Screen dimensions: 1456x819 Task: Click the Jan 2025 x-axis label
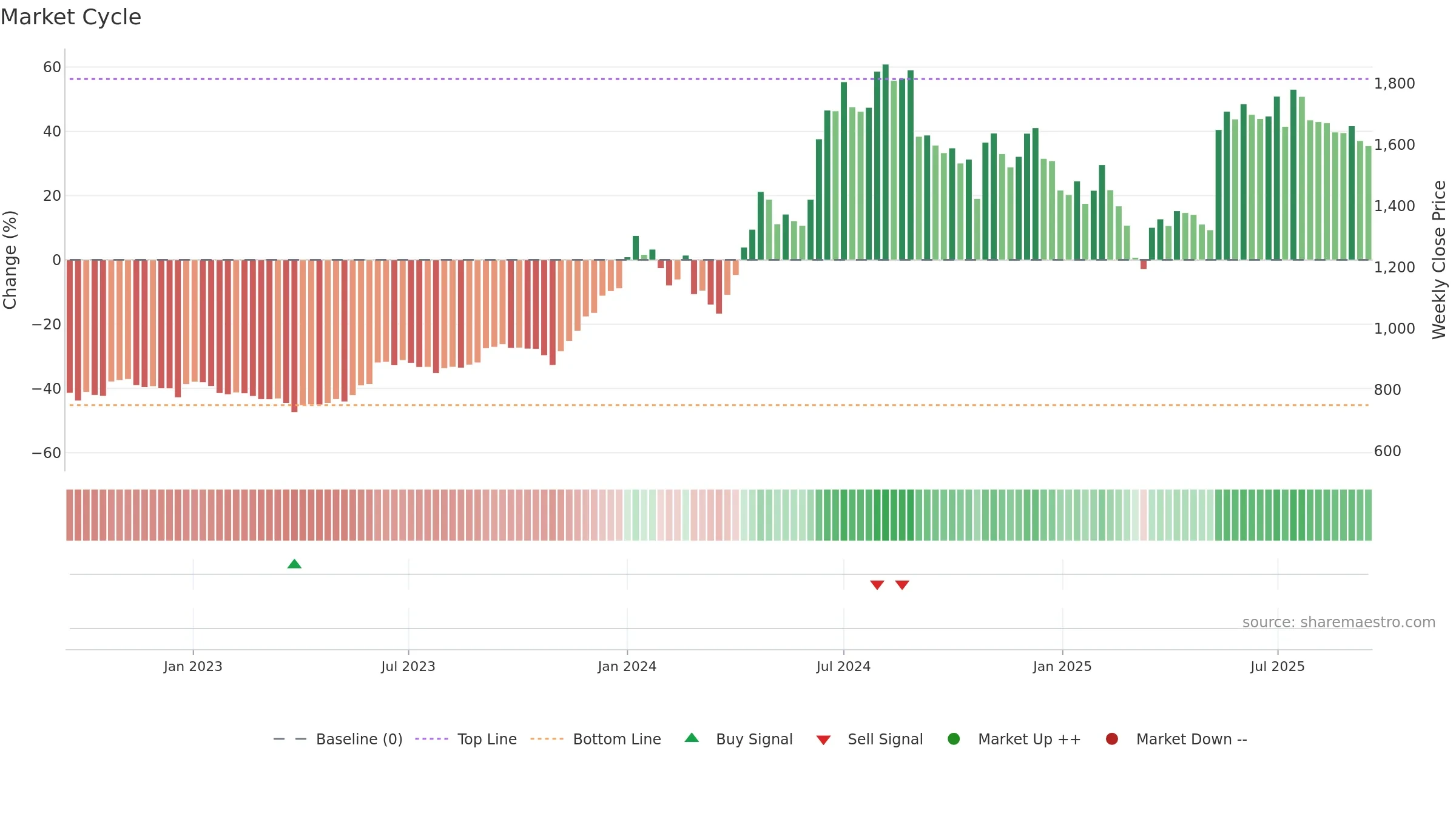tap(1062, 667)
